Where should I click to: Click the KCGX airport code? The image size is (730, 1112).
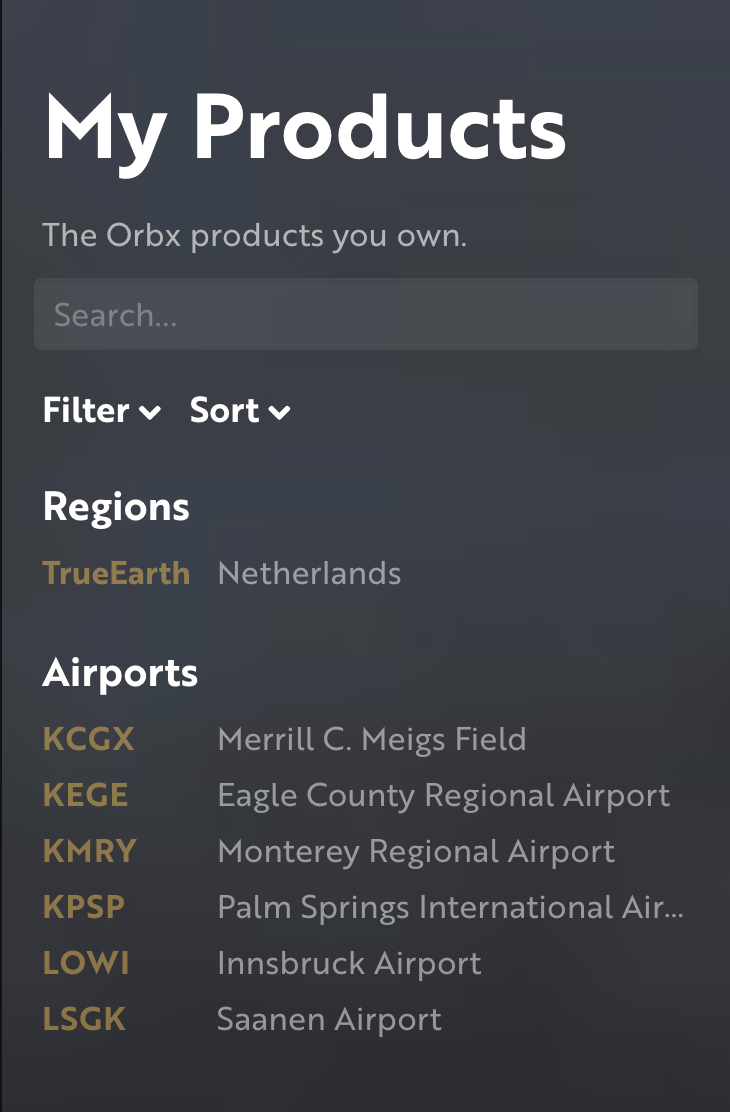pos(88,740)
